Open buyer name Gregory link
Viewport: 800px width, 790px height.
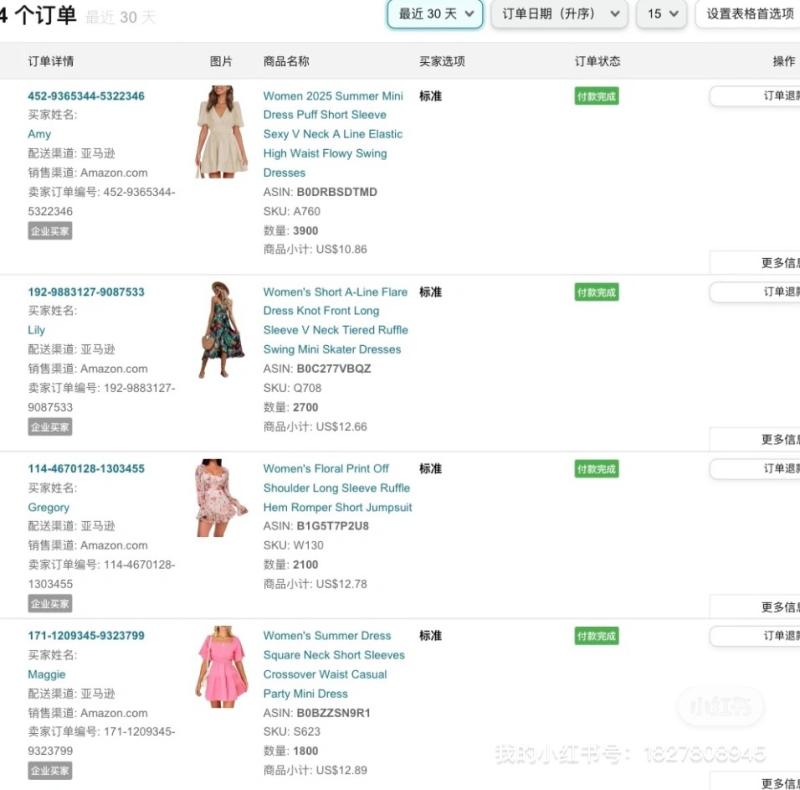pyautogui.click(x=48, y=507)
